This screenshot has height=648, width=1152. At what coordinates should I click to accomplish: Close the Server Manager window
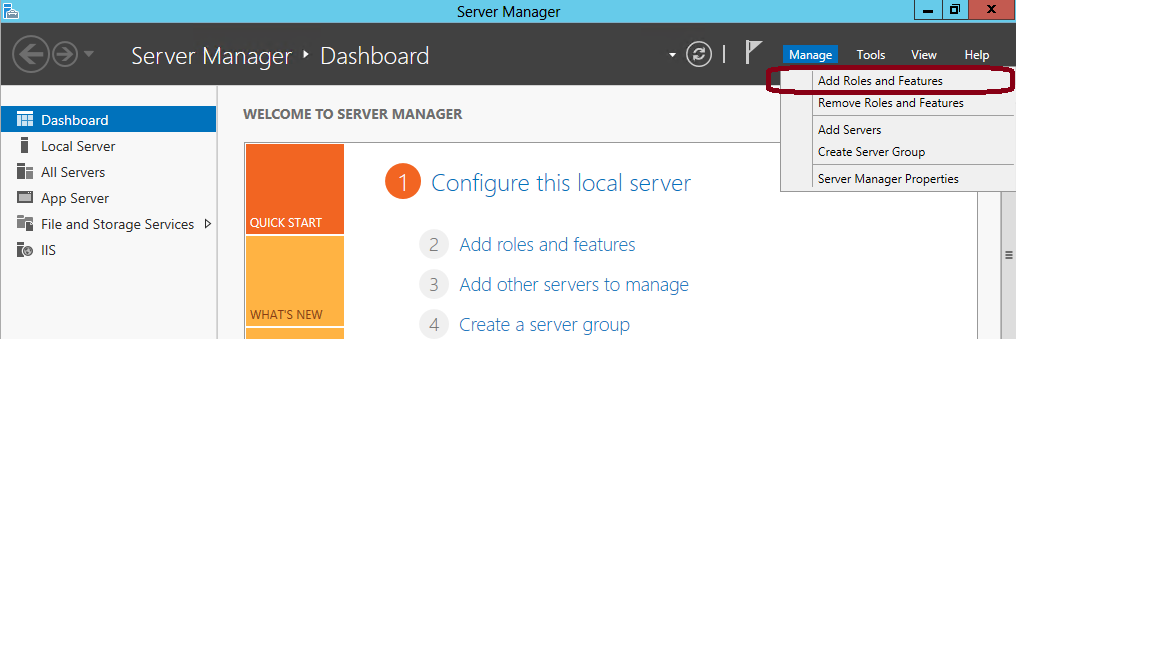pos(991,10)
